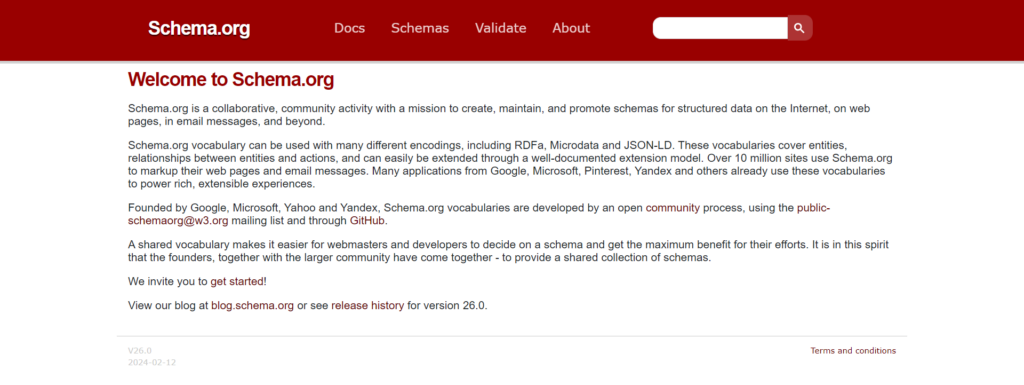
Task: Click the V26.0 version text in the footer
Action: click(140, 351)
